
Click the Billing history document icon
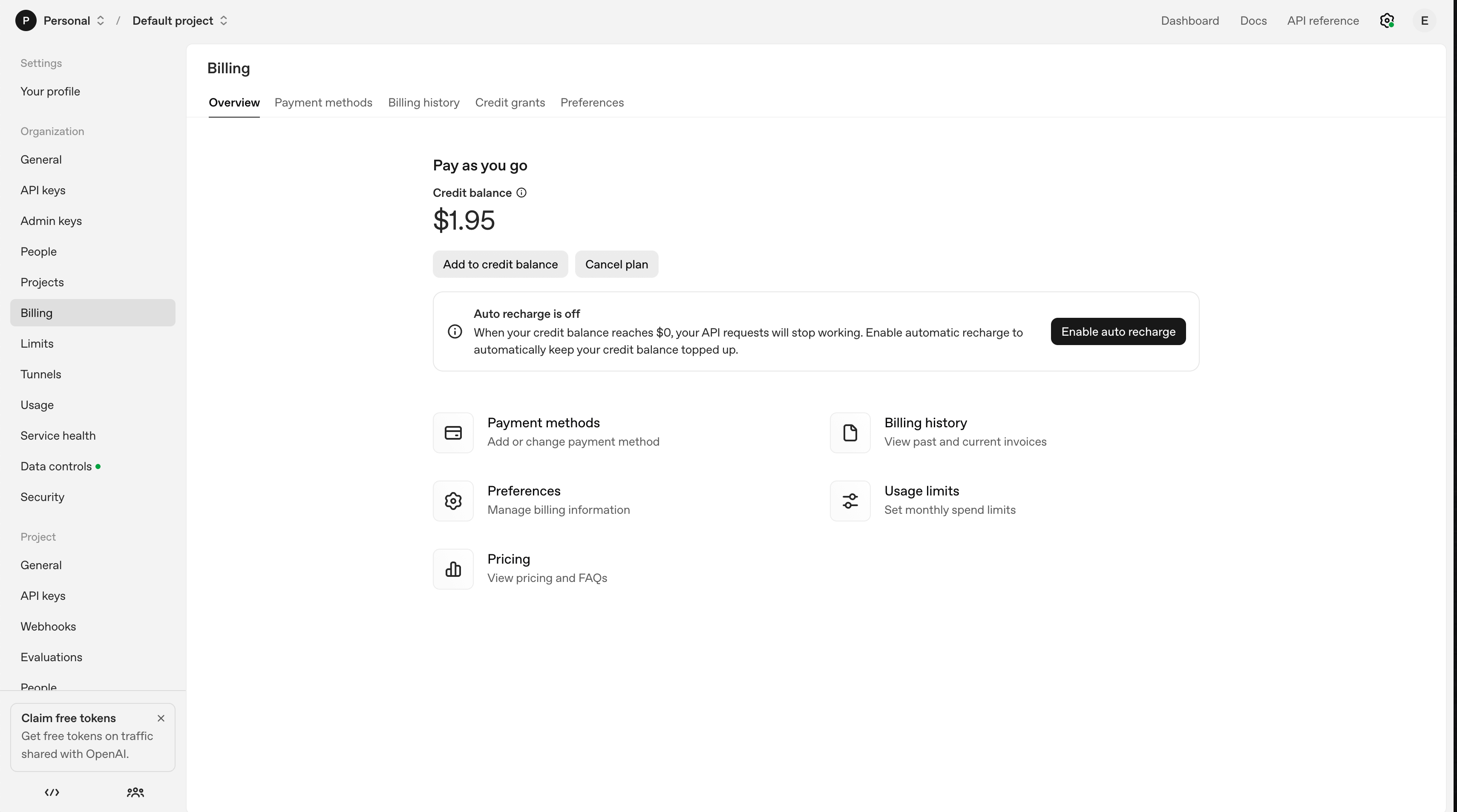coord(849,432)
